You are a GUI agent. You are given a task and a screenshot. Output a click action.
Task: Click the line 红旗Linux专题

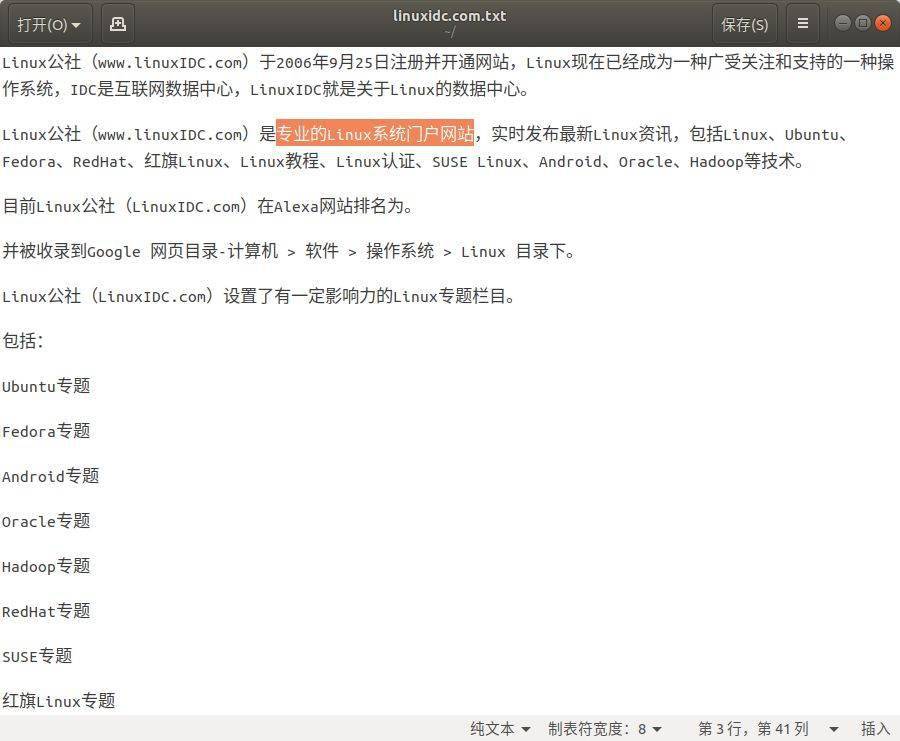click(x=59, y=701)
